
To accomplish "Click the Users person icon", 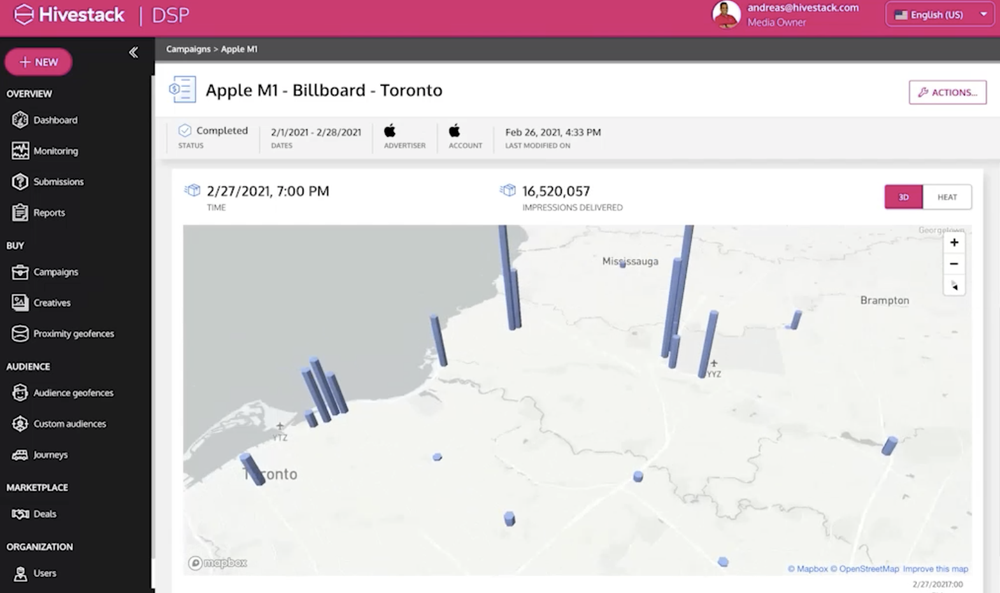I will (x=20, y=573).
